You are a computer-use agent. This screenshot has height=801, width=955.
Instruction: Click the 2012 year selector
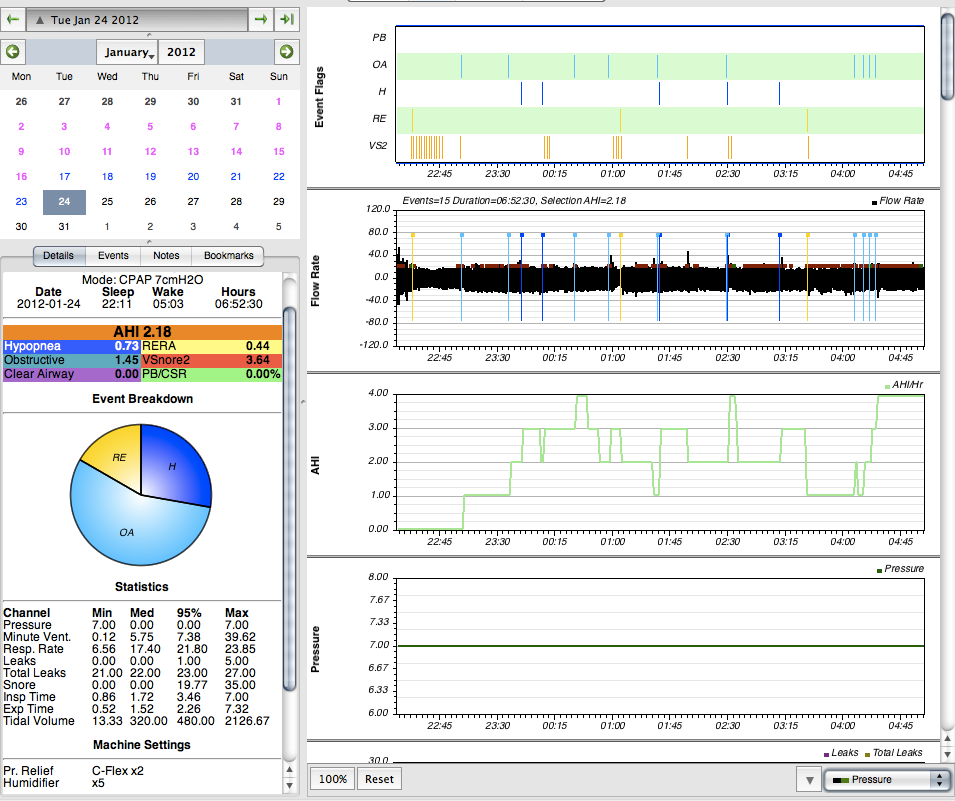coord(181,52)
